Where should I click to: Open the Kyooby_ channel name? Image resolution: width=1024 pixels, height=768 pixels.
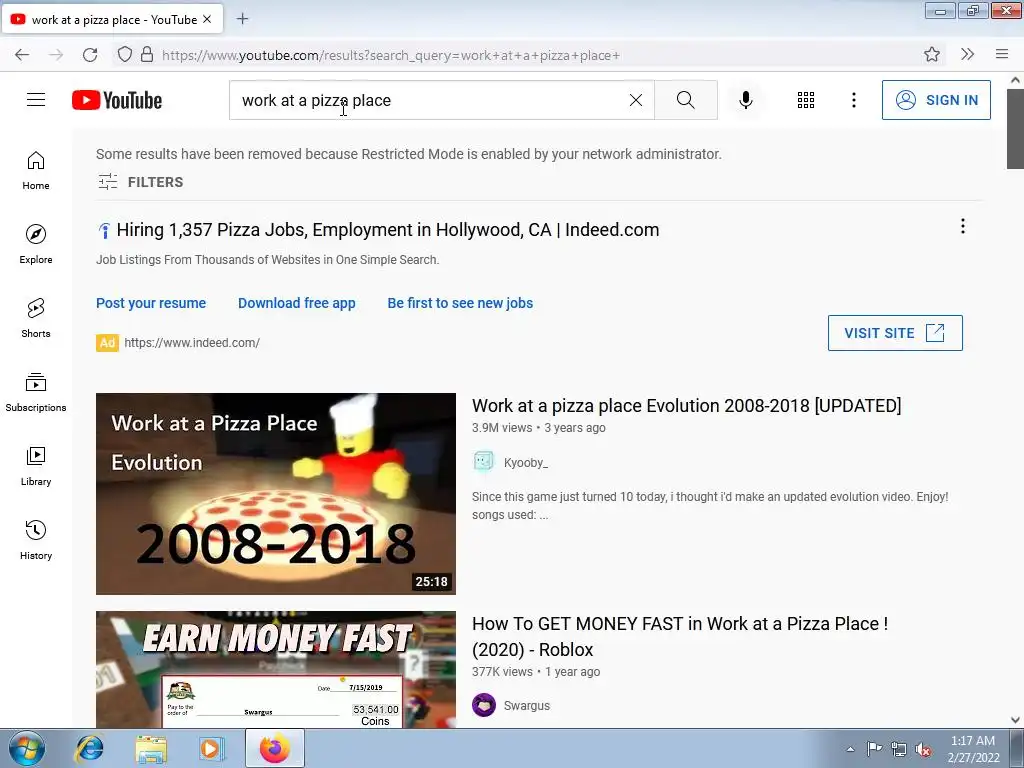tap(526, 462)
